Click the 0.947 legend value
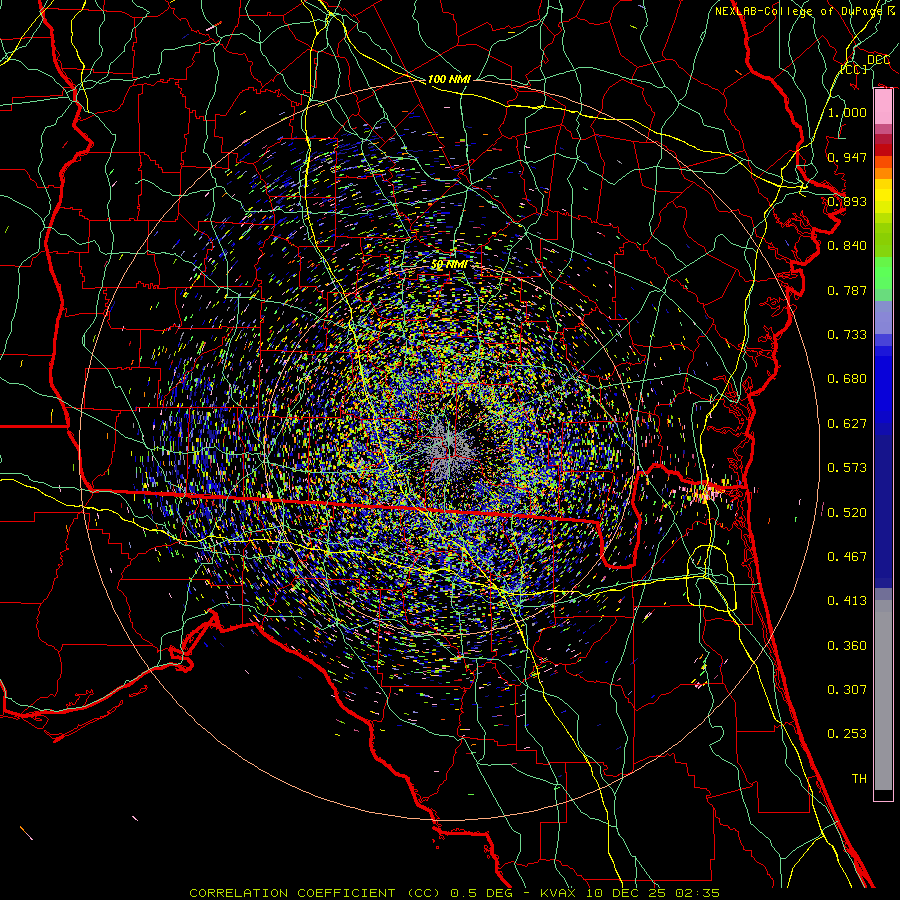 [x=847, y=157]
